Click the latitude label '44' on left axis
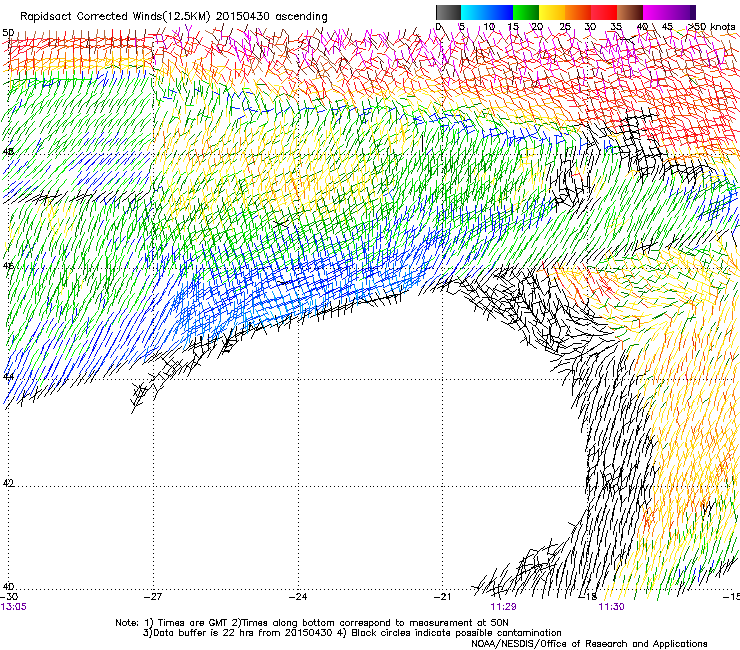This screenshot has width=740, height=650. click(8, 377)
